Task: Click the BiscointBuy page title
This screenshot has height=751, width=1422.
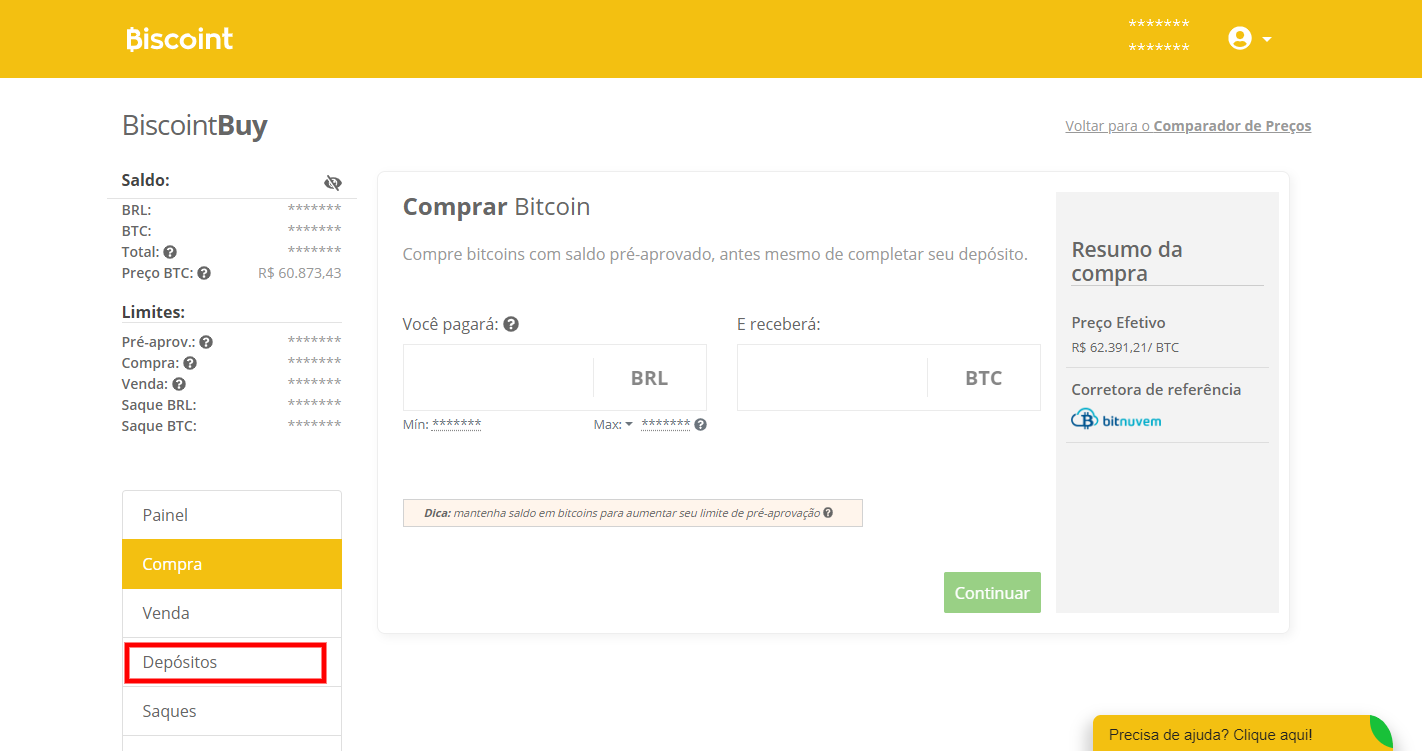Action: pos(195,126)
